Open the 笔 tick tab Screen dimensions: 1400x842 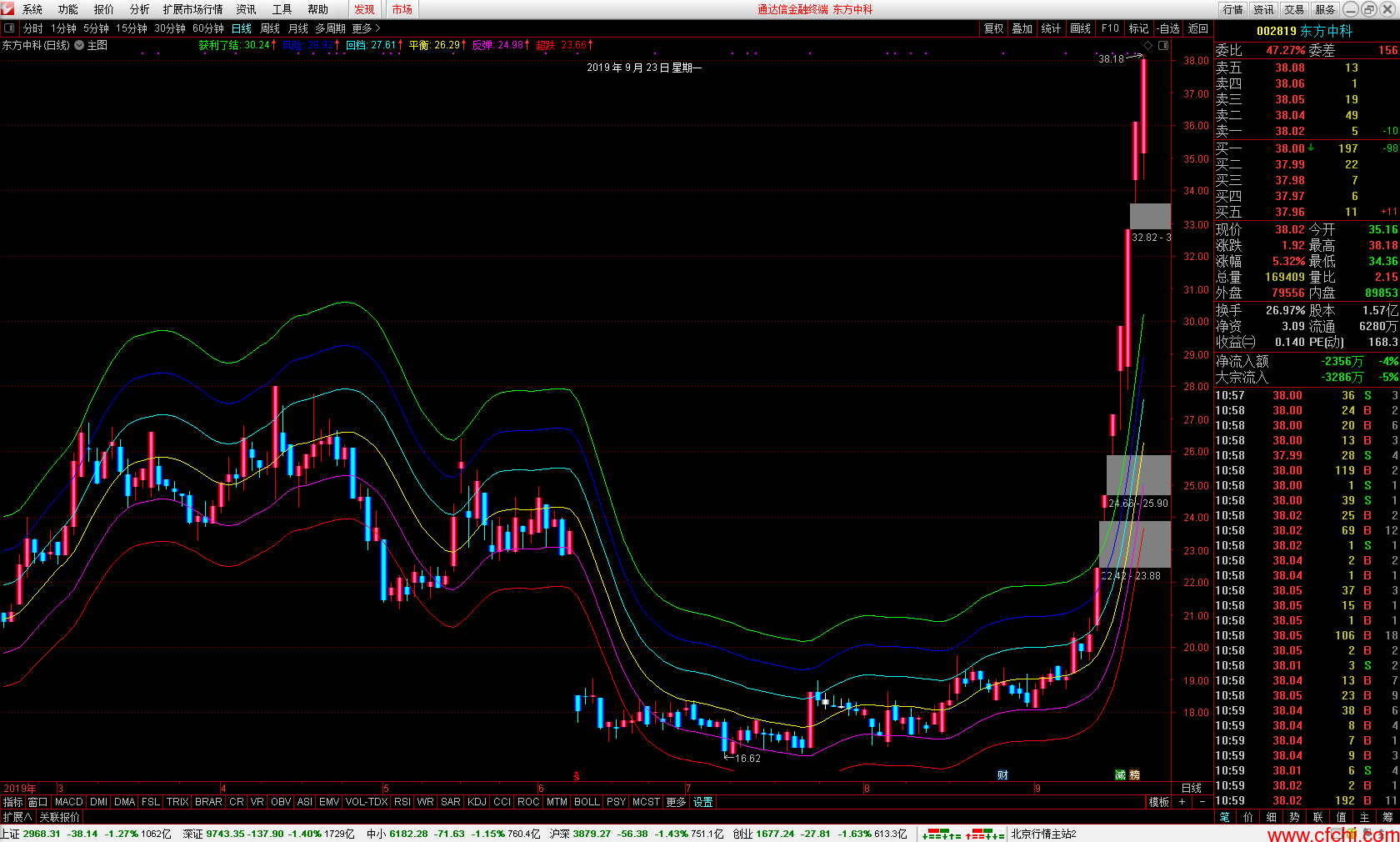coord(1225,817)
